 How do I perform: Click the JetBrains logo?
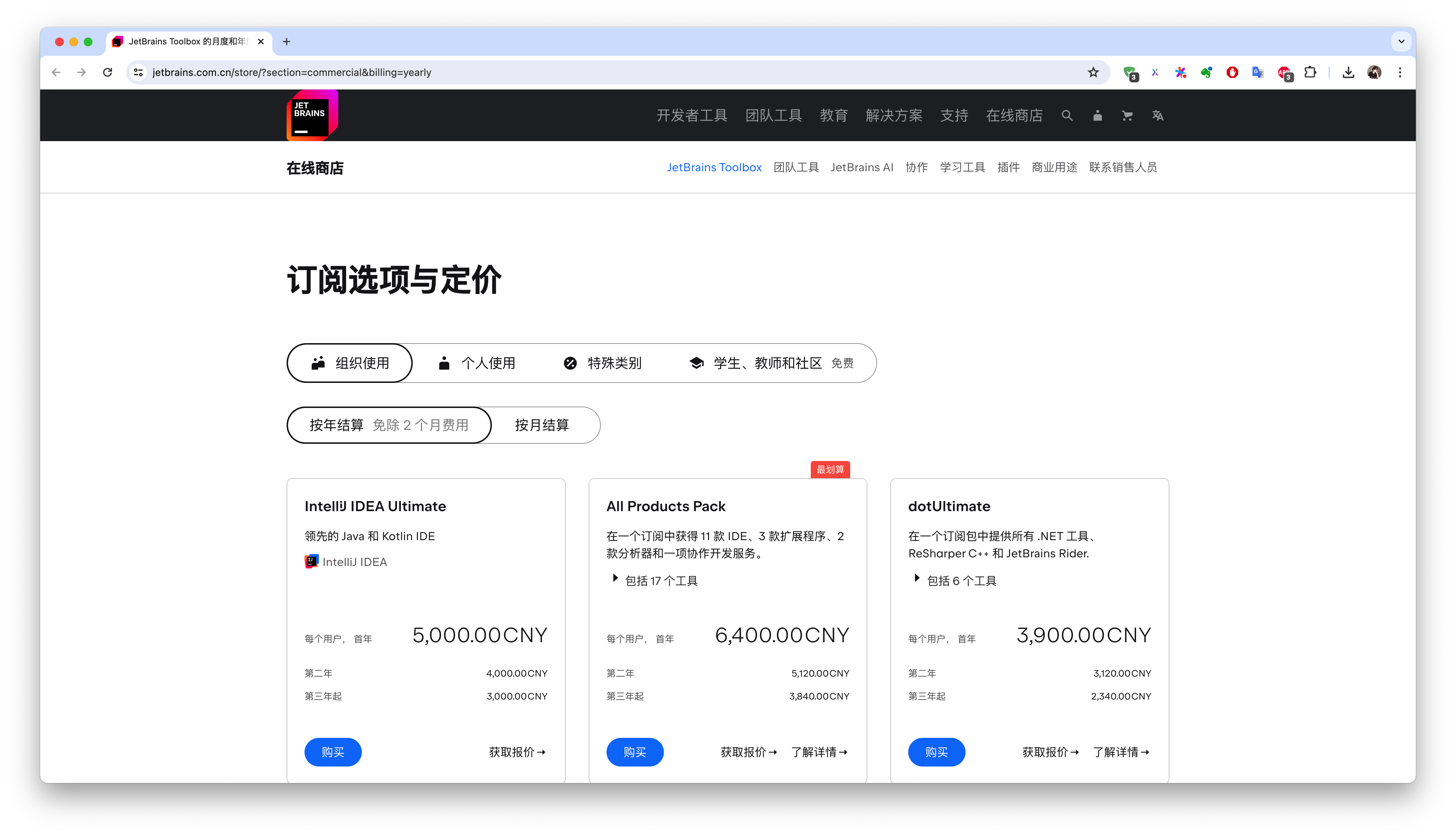click(312, 115)
